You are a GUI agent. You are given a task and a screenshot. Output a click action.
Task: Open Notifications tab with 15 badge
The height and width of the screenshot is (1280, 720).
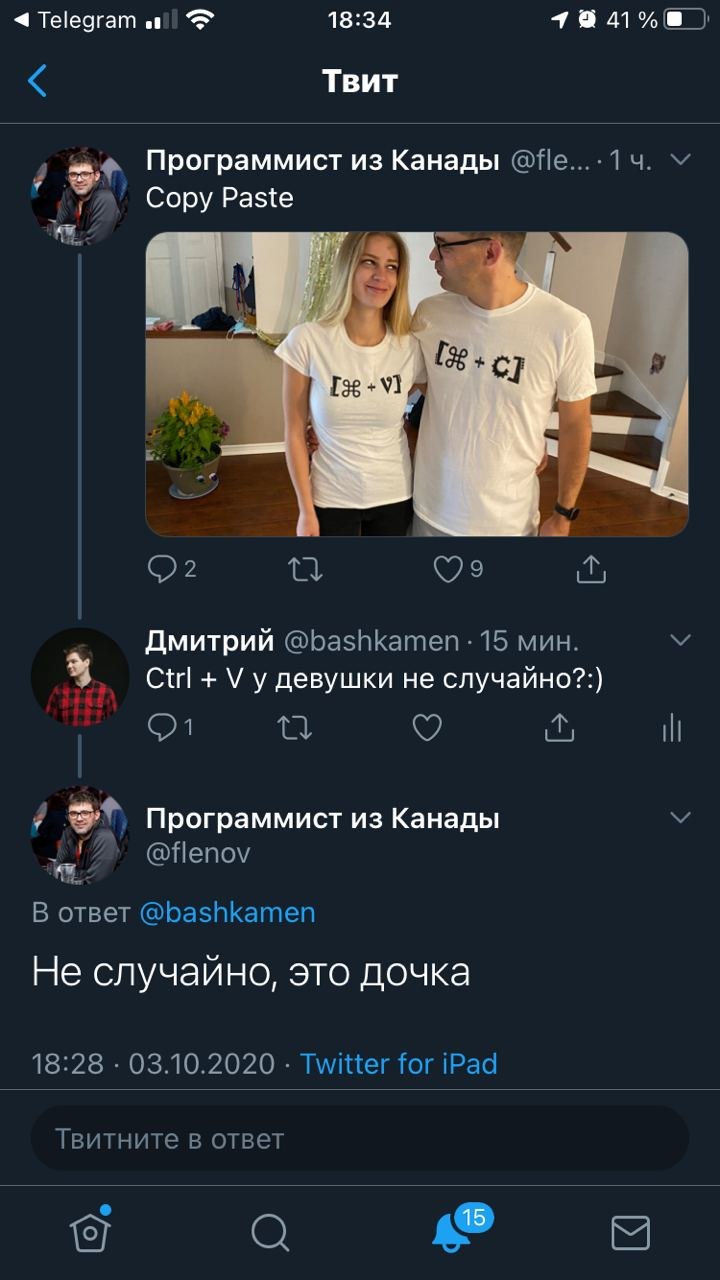click(452, 1232)
